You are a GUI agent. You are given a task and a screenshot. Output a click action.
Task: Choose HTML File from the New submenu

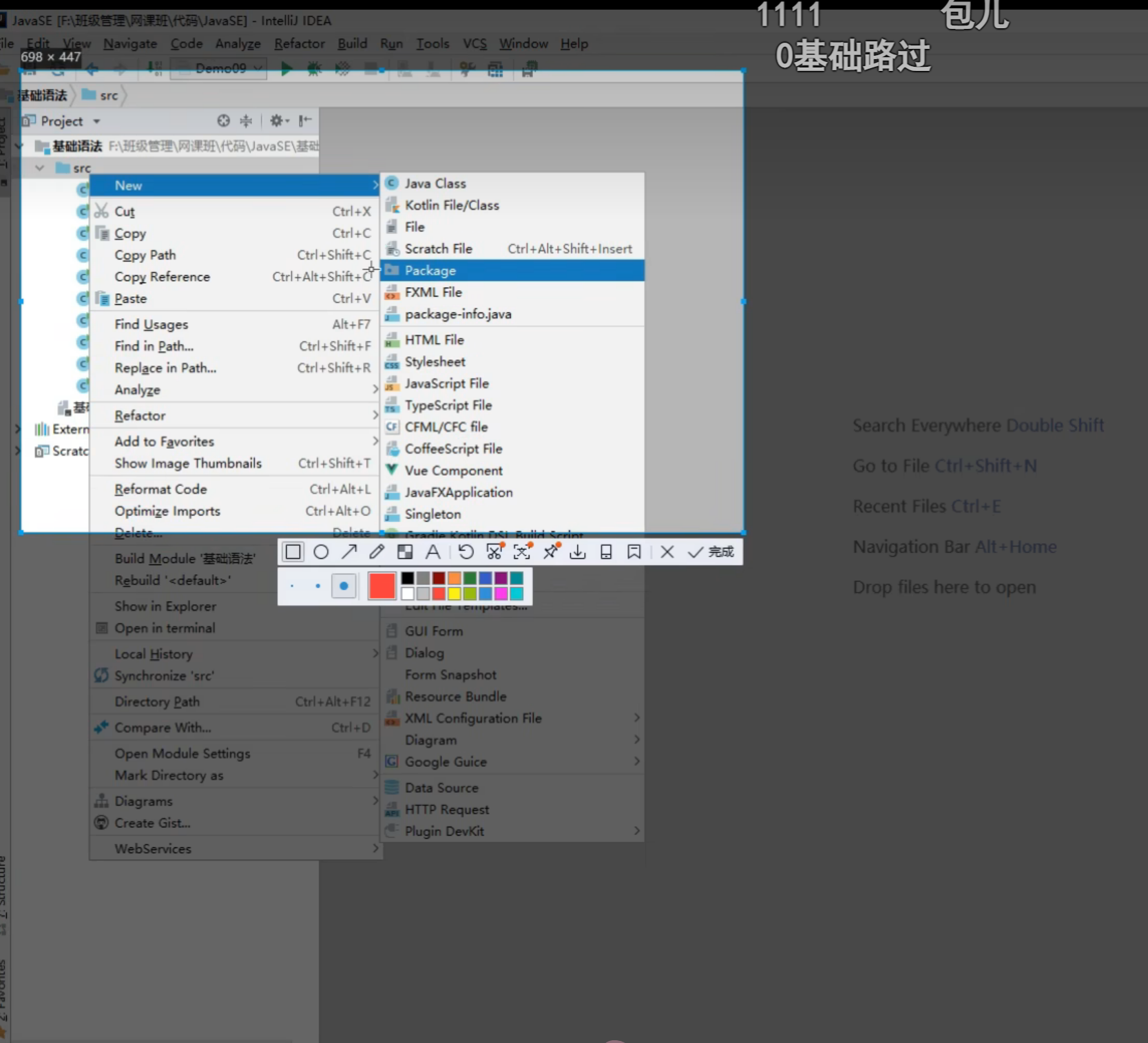[x=513, y=340]
